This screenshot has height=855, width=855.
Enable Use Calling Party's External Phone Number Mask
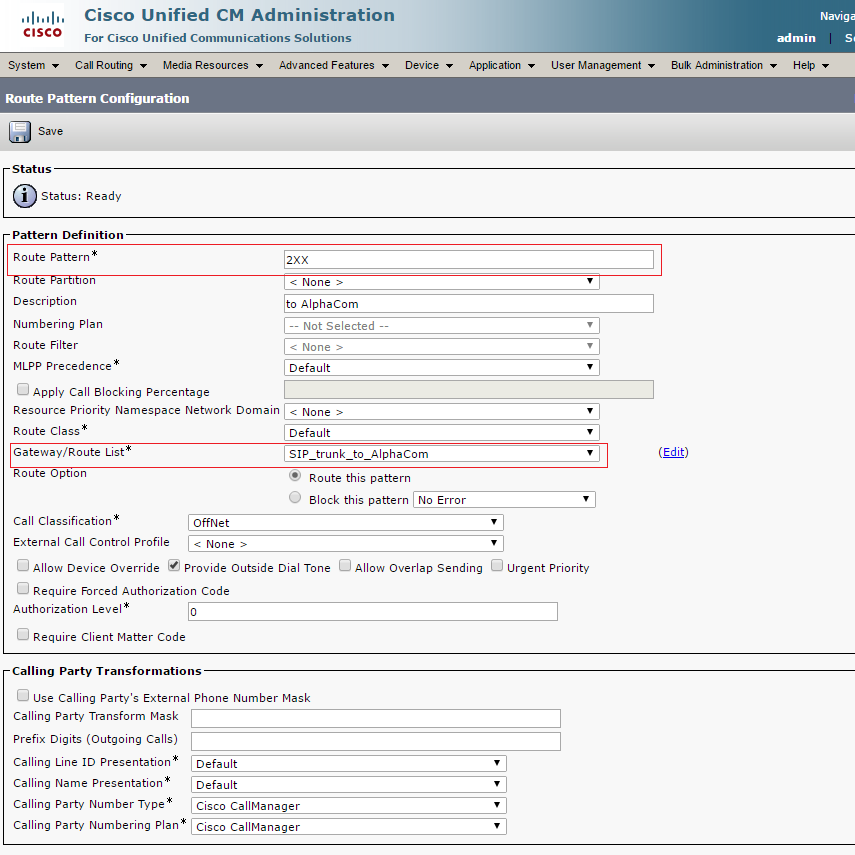pyautogui.click(x=23, y=696)
